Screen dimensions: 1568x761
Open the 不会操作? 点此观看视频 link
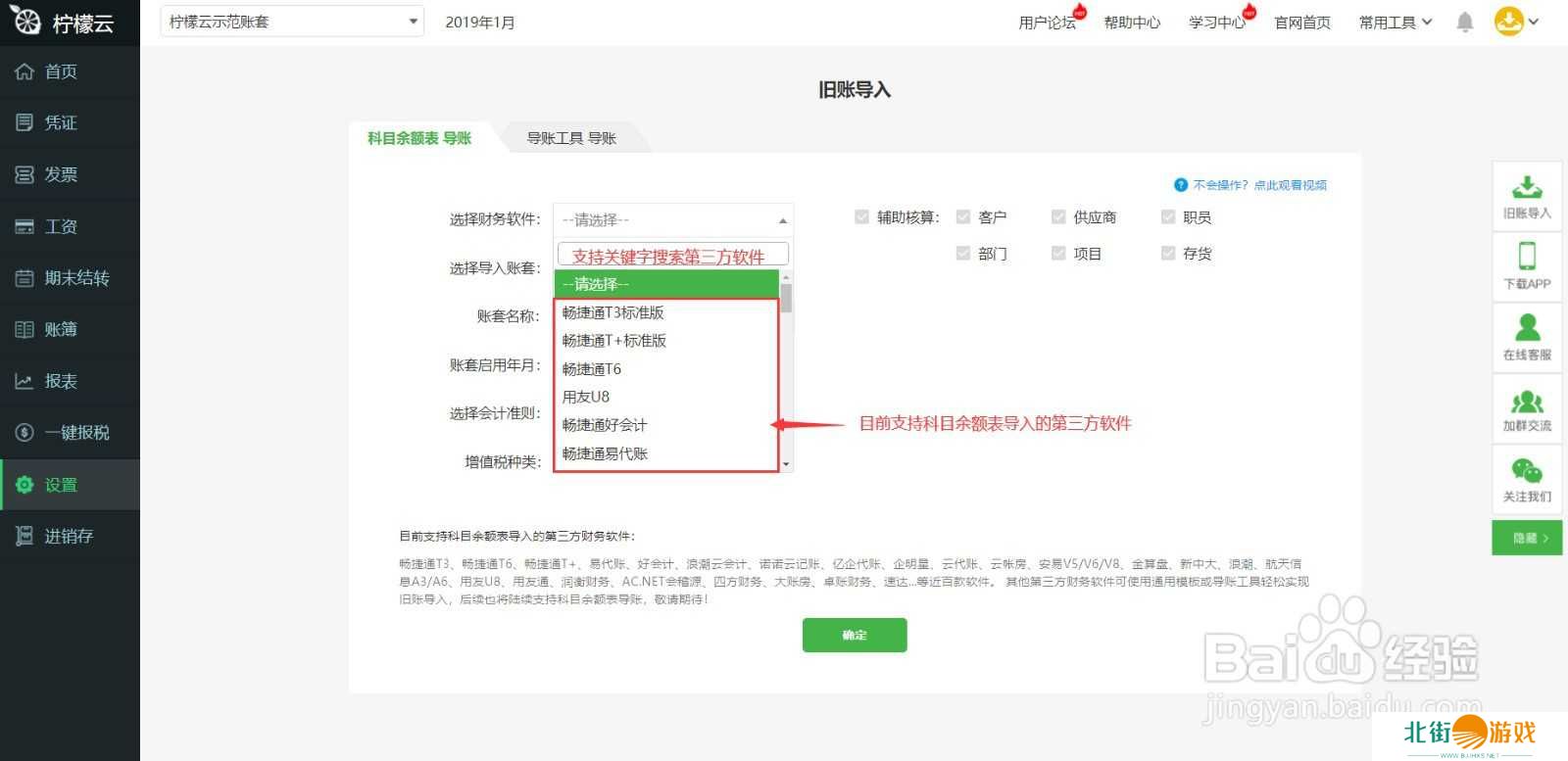(1258, 185)
